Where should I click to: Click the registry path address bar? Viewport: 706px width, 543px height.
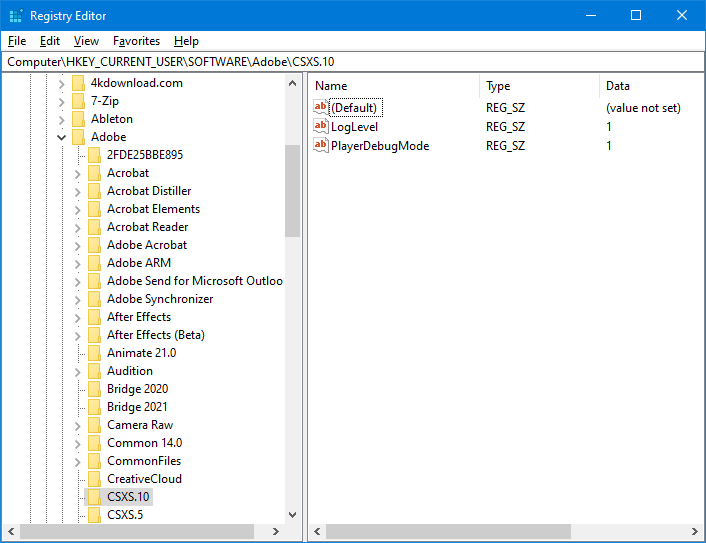(x=353, y=62)
